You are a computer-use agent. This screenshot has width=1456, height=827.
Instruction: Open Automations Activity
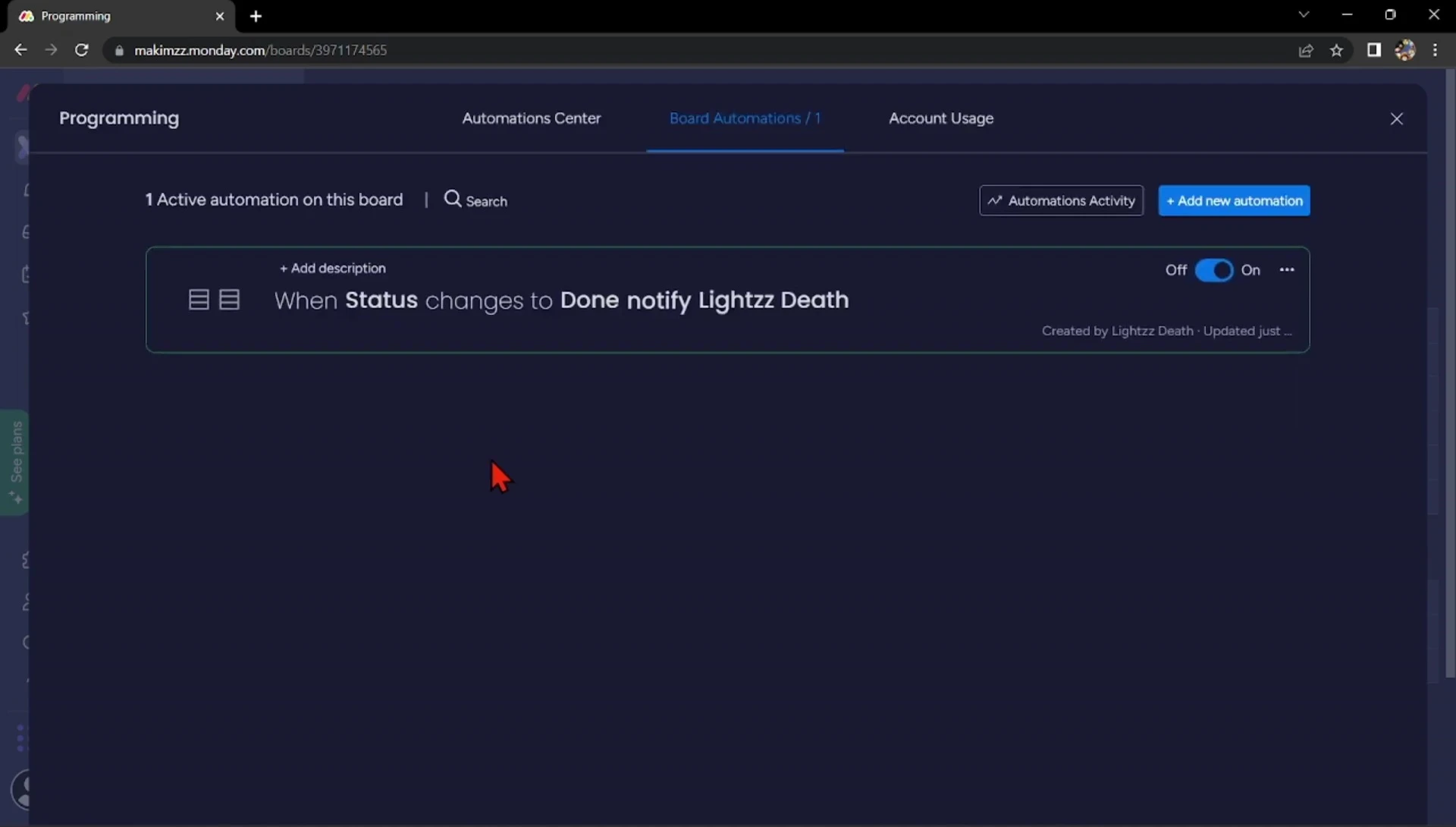tap(1061, 200)
